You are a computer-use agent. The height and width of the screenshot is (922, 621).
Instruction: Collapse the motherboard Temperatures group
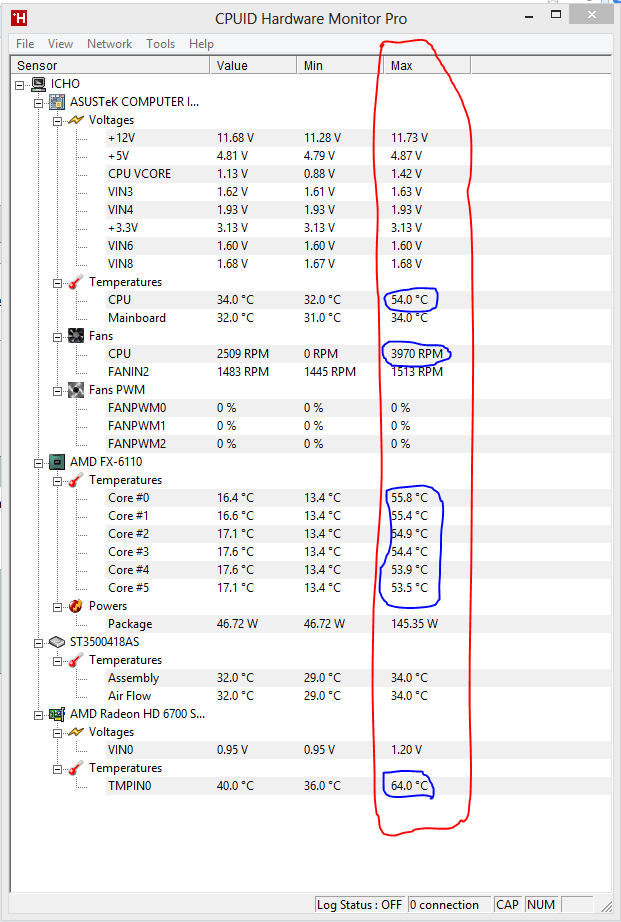pyautogui.click(x=58, y=283)
